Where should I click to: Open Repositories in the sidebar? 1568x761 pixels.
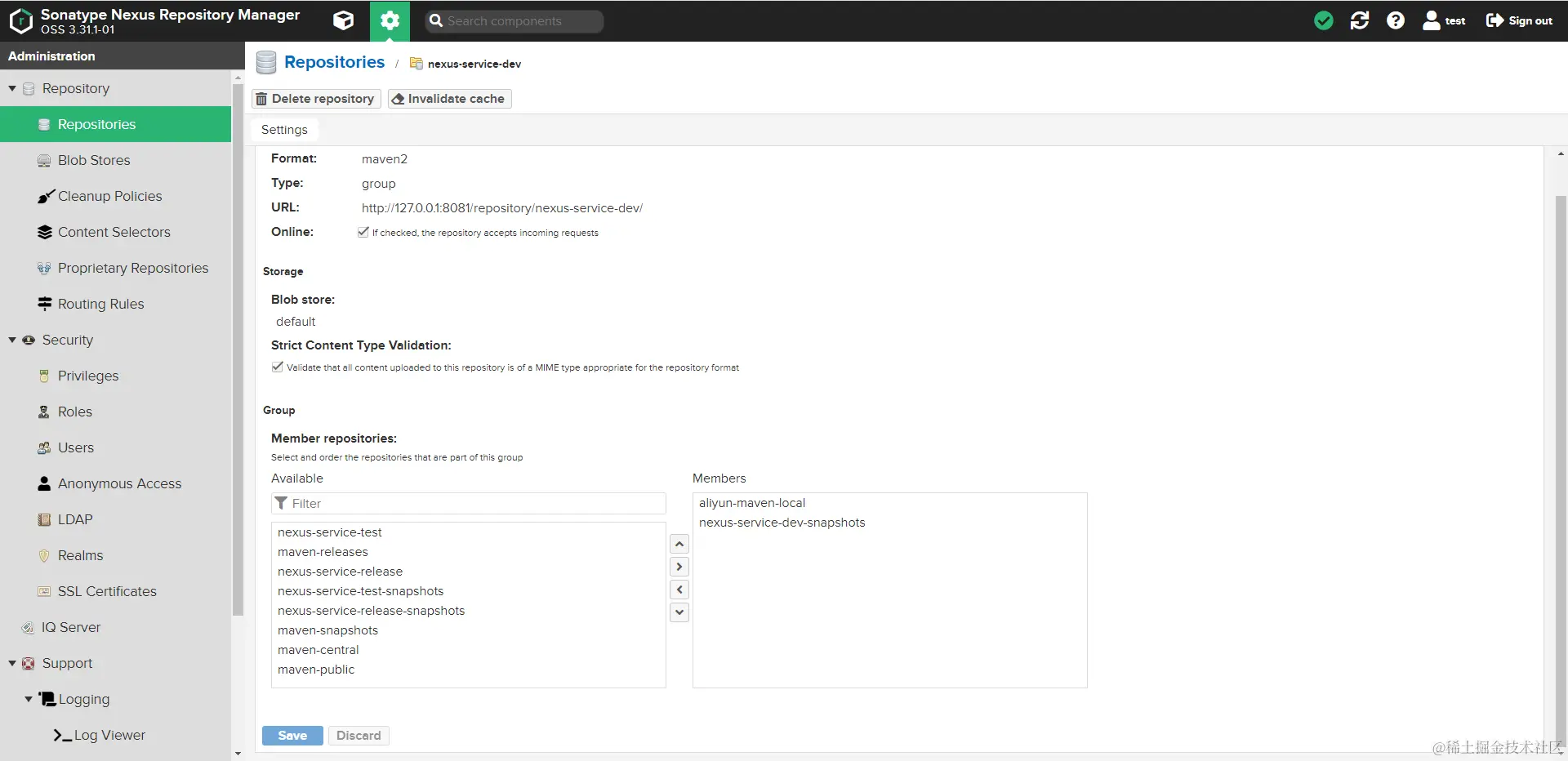(116, 124)
